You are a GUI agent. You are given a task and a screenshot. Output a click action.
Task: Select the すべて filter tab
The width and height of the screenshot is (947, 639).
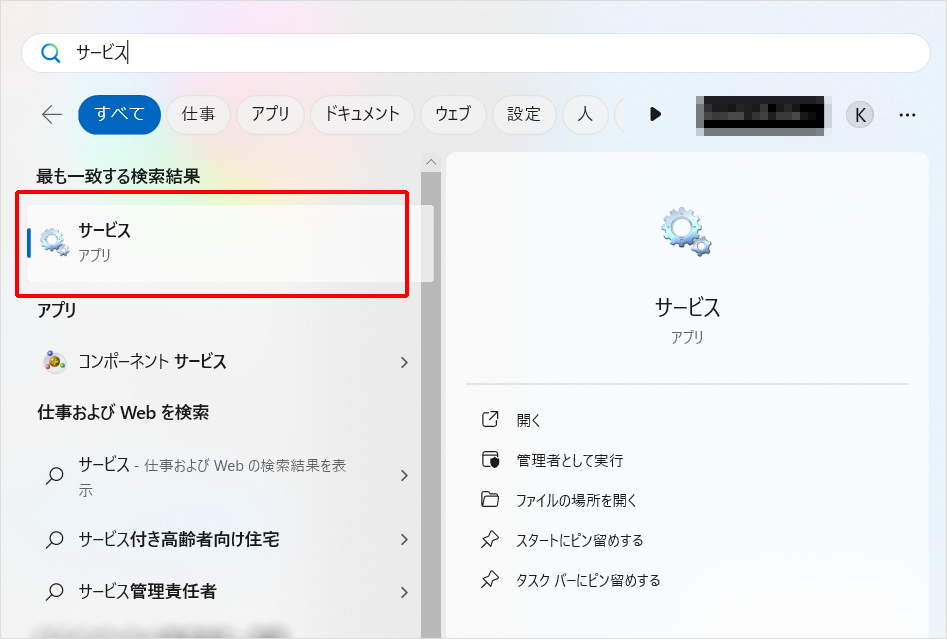pyautogui.click(x=119, y=114)
